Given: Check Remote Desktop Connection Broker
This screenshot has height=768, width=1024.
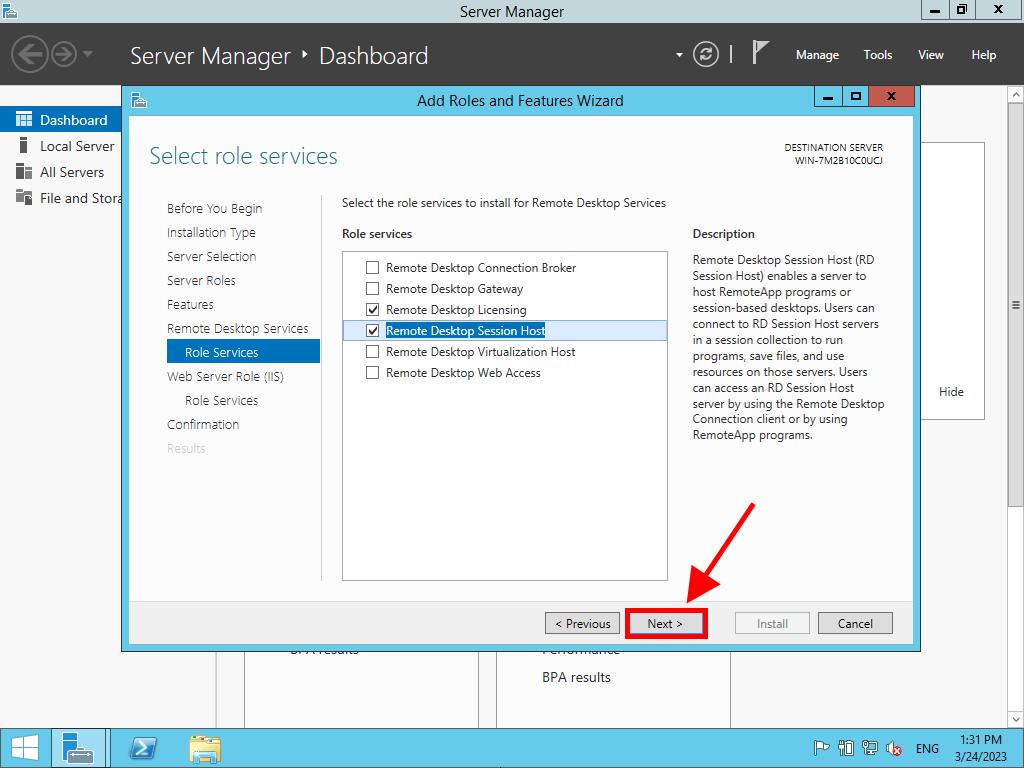Looking at the screenshot, I should [372, 268].
